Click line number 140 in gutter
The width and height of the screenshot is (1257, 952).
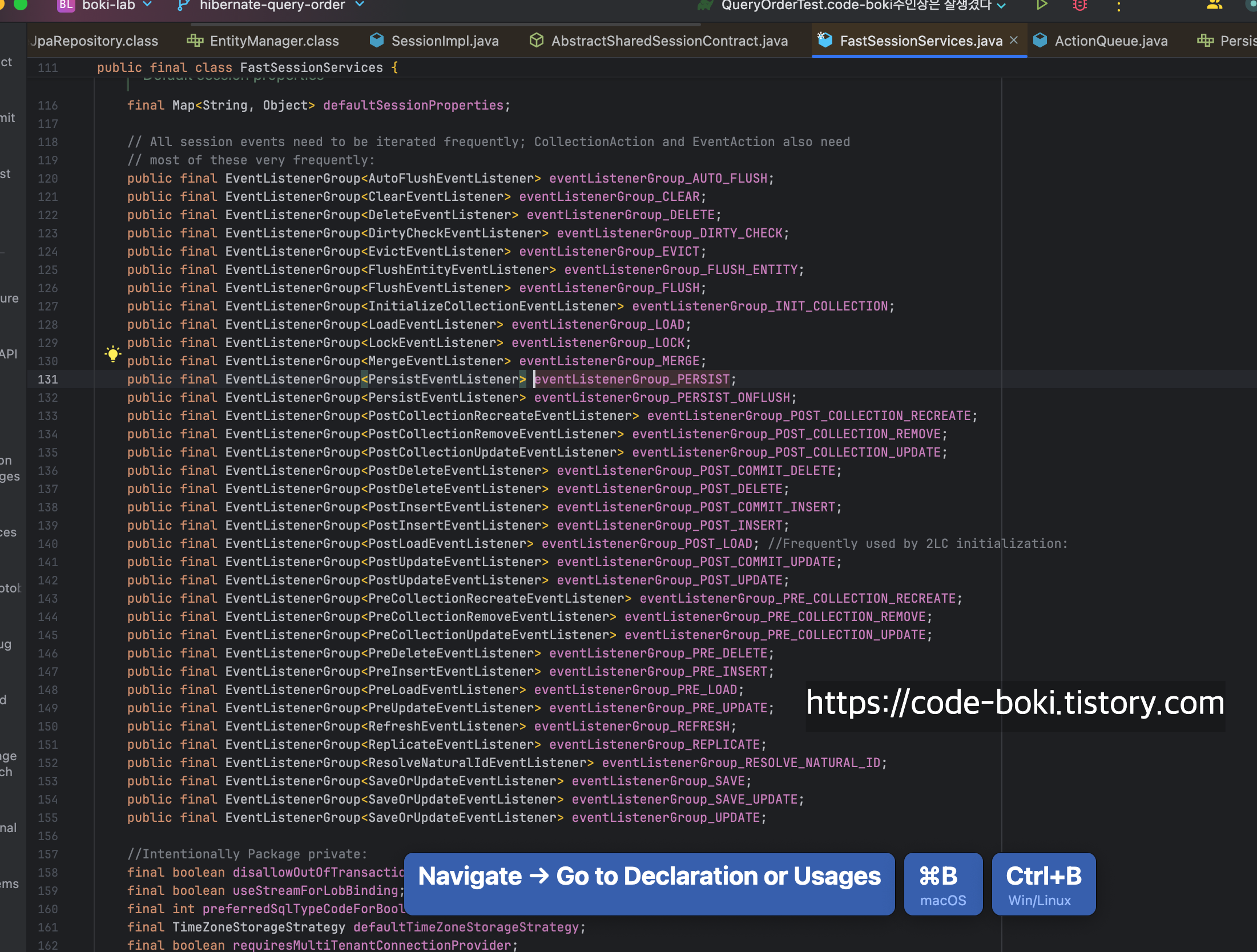click(48, 544)
